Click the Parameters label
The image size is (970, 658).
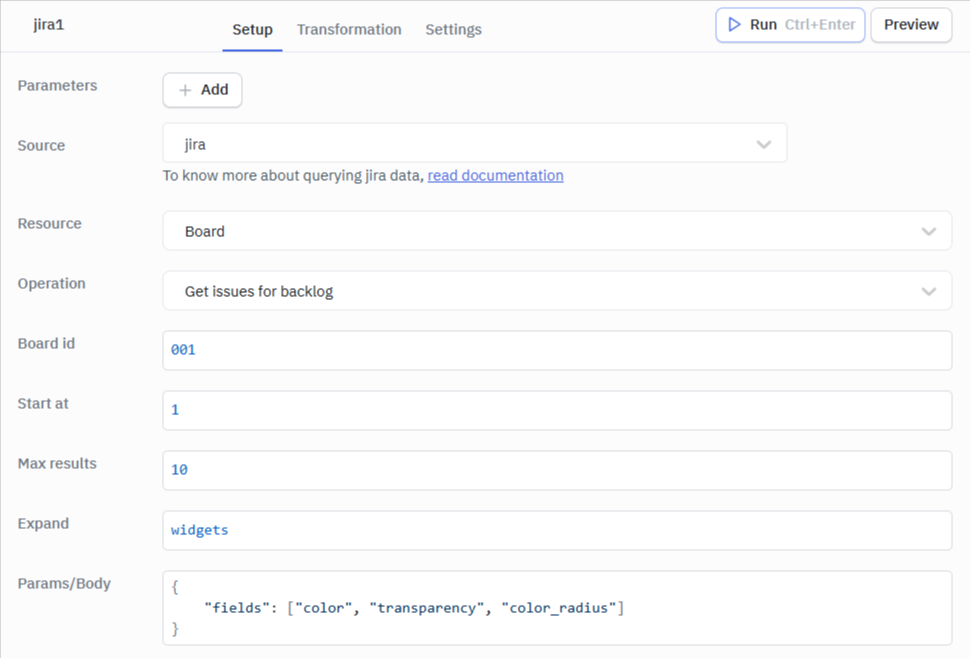(x=58, y=85)
